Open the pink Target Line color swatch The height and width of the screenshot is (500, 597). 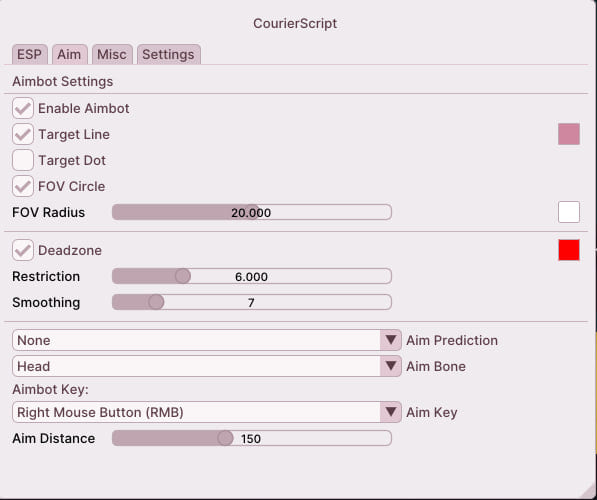[569, 134]
